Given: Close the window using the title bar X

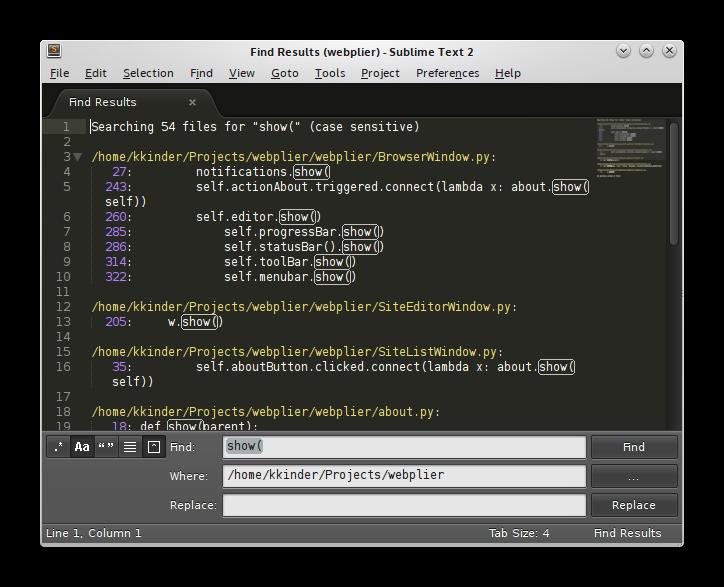Looking at the screenshot, I should [669, 51].
